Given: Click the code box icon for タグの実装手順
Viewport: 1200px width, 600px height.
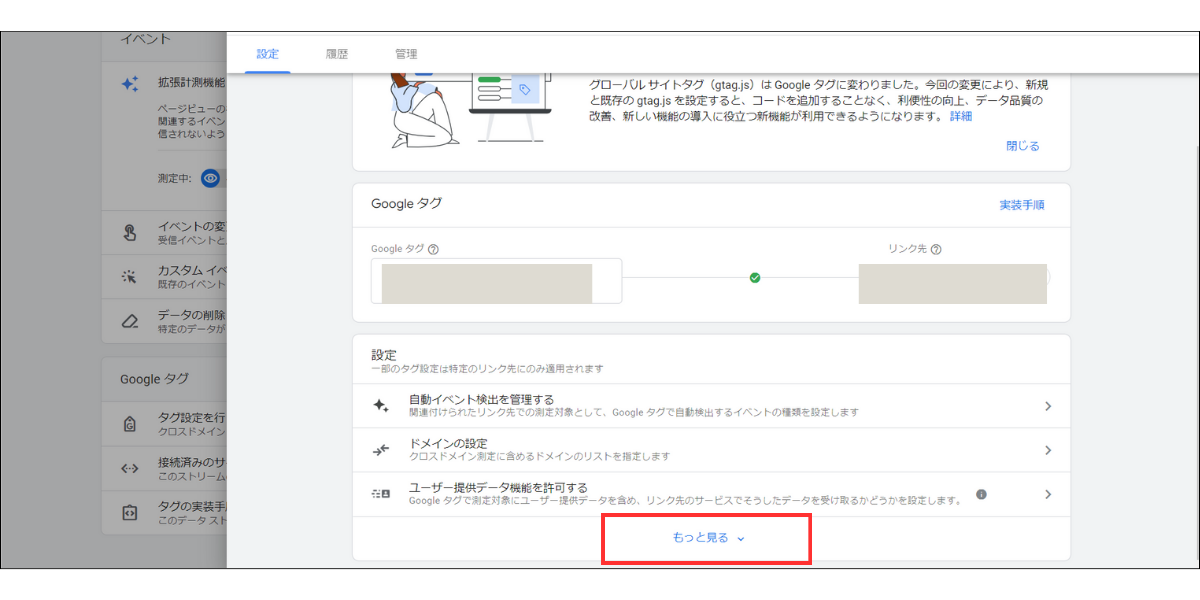Looking at the screenshot, I should pos(130,511).
